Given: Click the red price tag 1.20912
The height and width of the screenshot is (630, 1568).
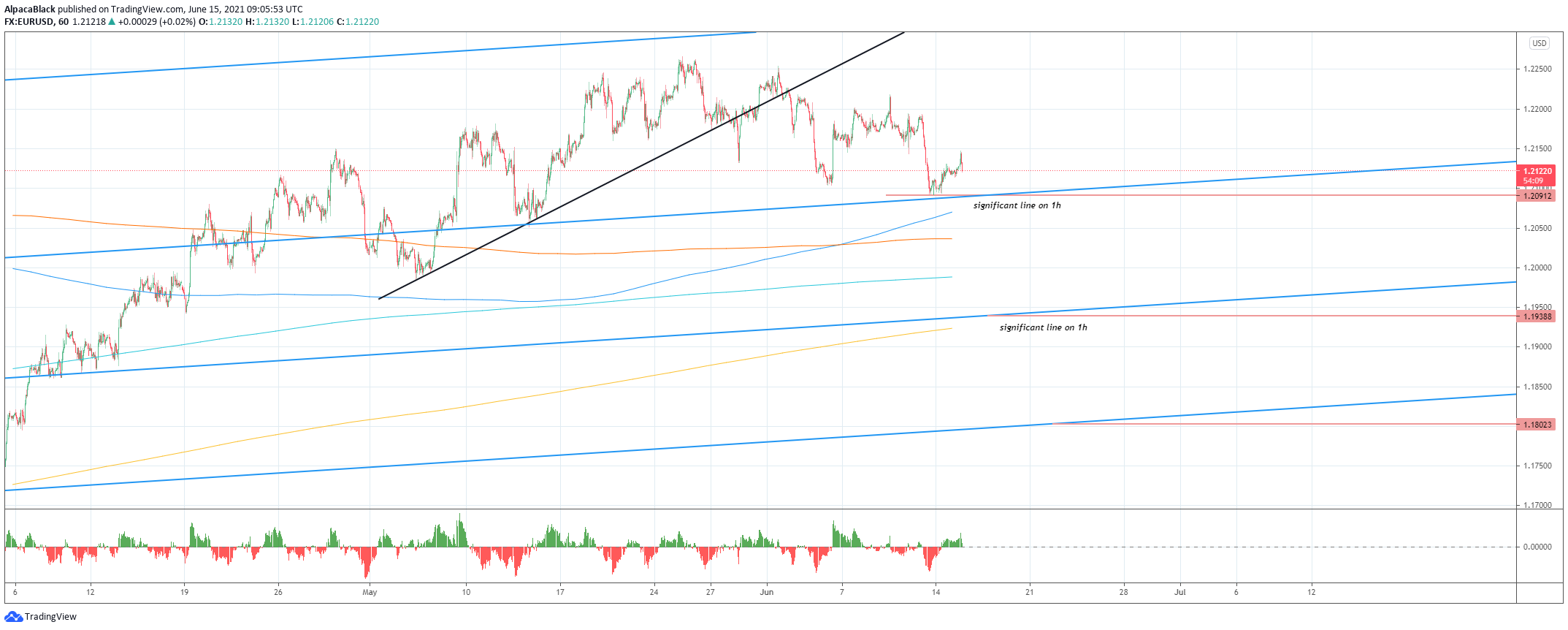Looking at the screenshot, I should tap(1537, 196).
